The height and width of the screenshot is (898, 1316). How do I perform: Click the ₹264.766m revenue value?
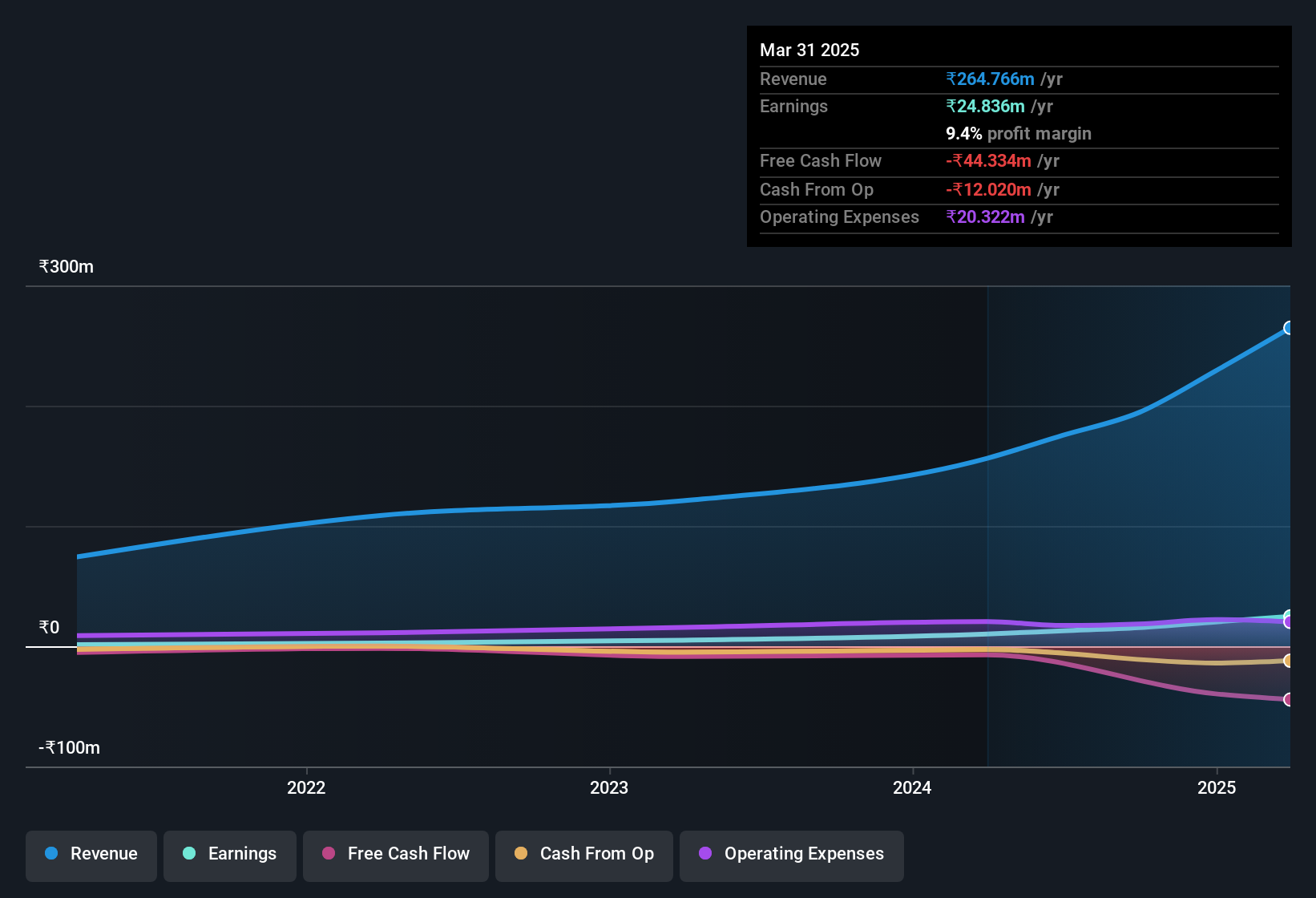(990, 79)
